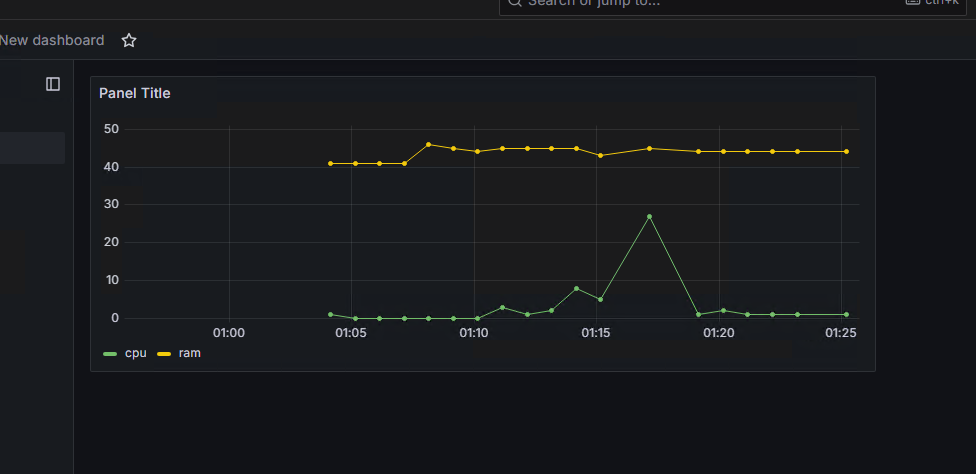
Task: Click the cpu data point at value 8
Action: (x=576, y=288)
